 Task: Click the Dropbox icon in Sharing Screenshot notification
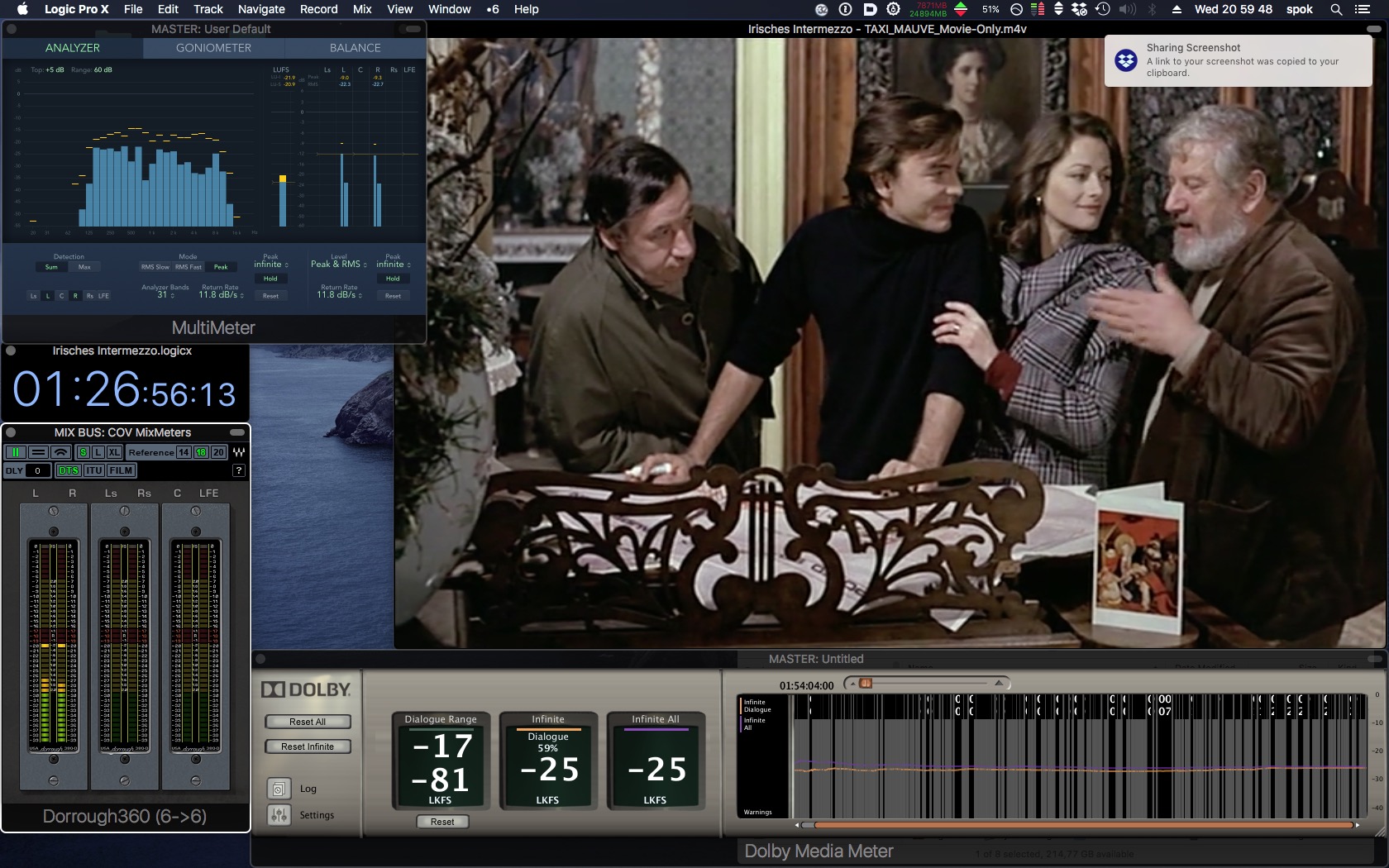point(1126,60)
